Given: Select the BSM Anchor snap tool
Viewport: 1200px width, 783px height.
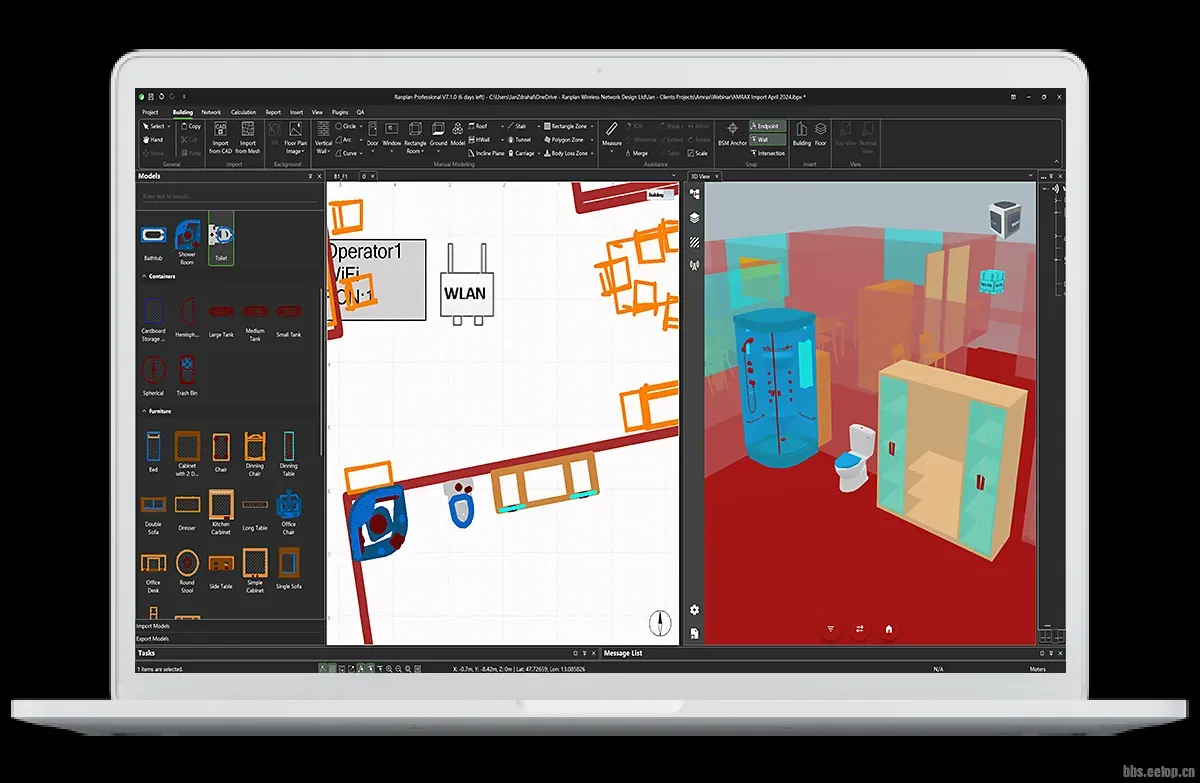Looking at the screenshot, I should tap(733, 134).
